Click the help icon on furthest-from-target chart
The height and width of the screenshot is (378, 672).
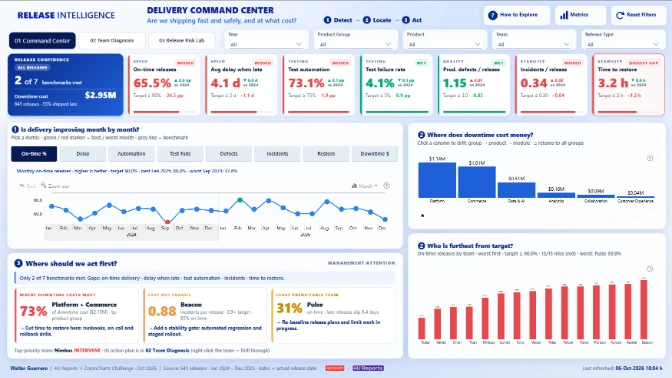(x=650, y=269)
